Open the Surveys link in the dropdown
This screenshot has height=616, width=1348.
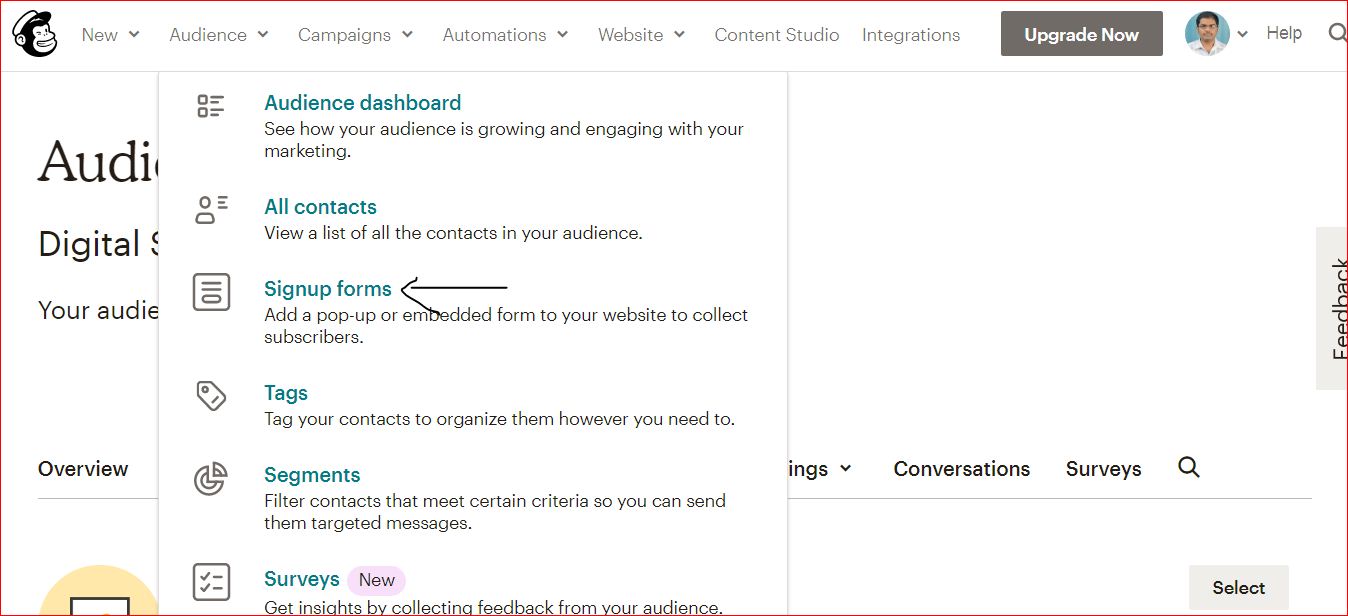point(302,579)
